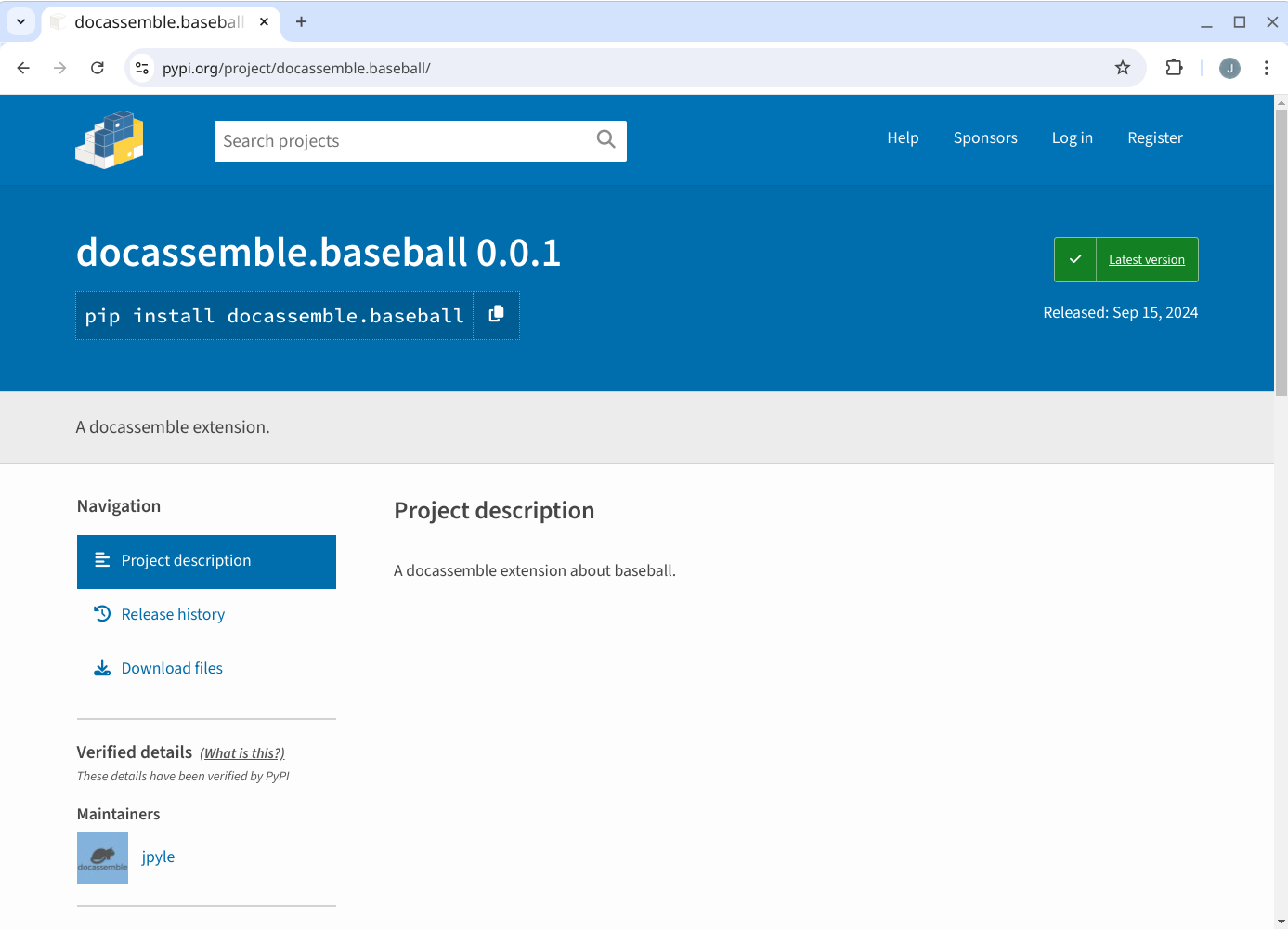Image resolution: width=1288 pixels, height=929 pixels.
Task: Click the page vertical scrollbar thumb
Action: click(1281, 253)
